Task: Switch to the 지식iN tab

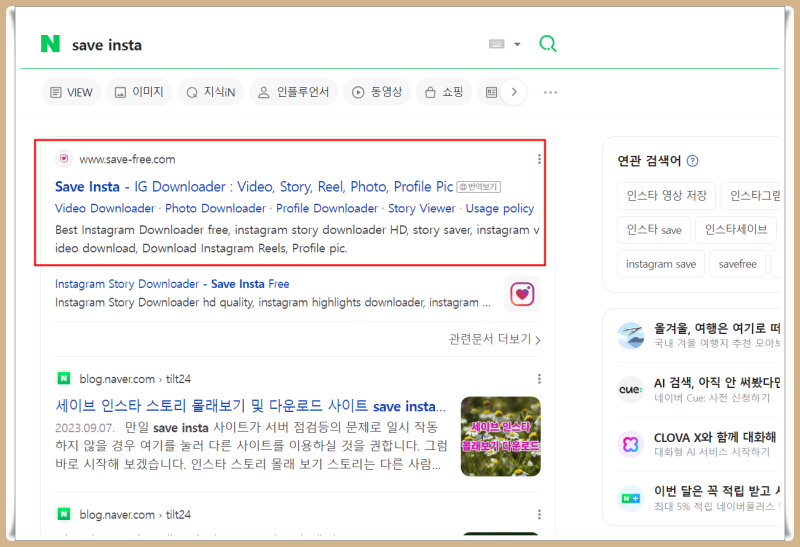Action: point(211,92)
